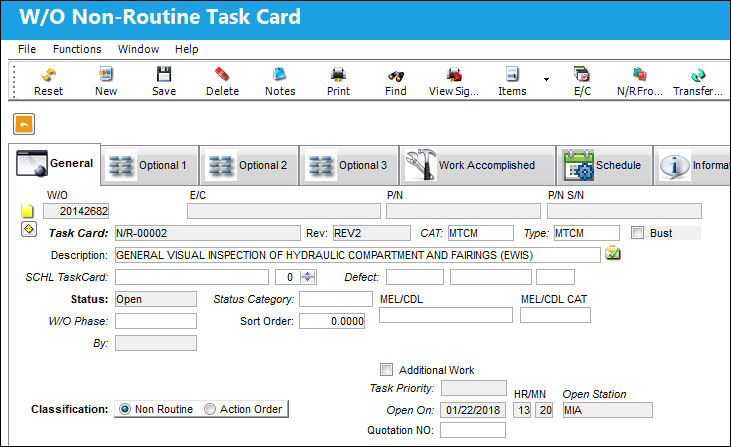Screen dimensions: 731x447
Task: Select the Non Routine classification
Action: pyautogui.click(x=124, y=409)
